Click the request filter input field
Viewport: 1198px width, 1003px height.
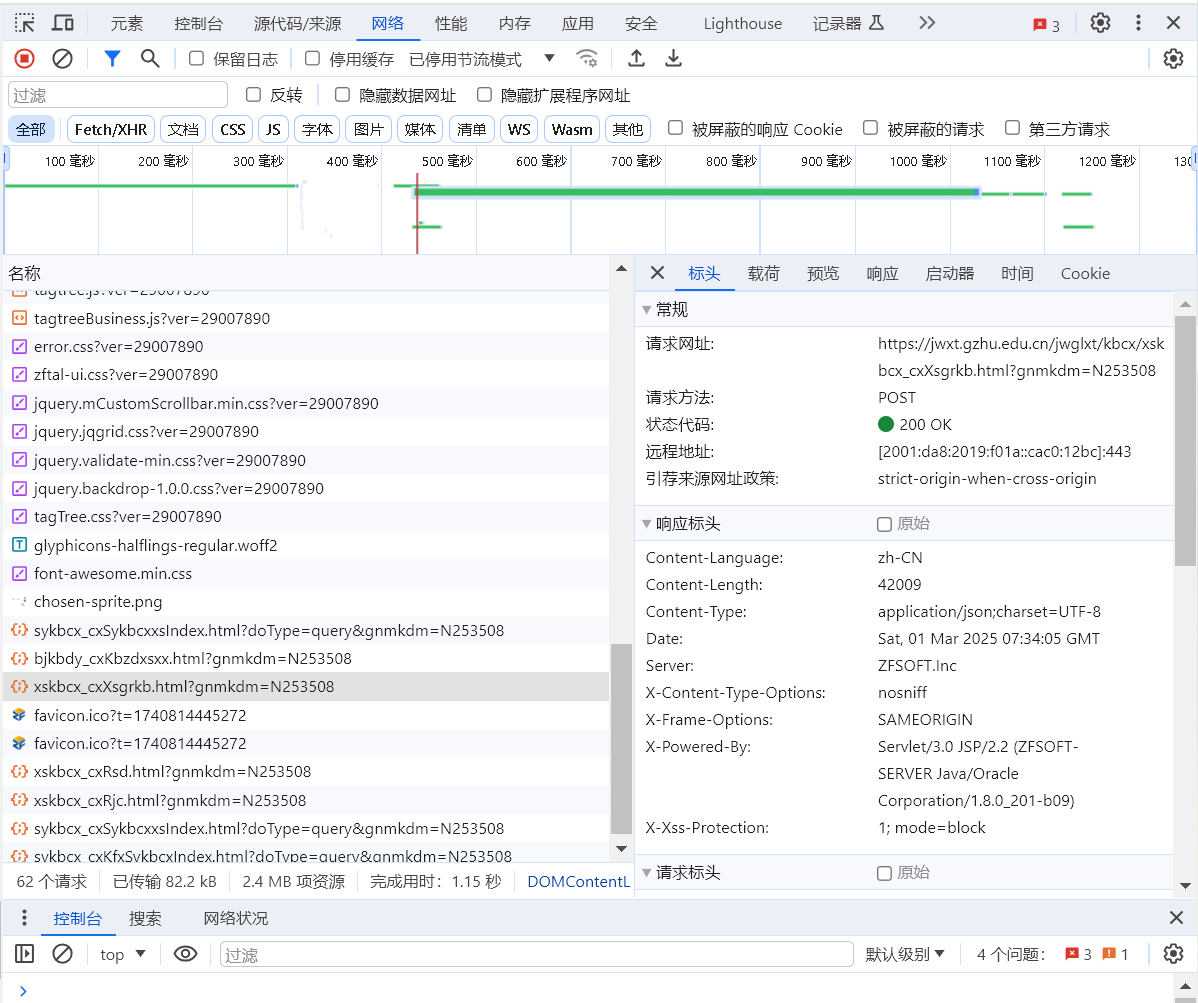click(x=118, y=95)
